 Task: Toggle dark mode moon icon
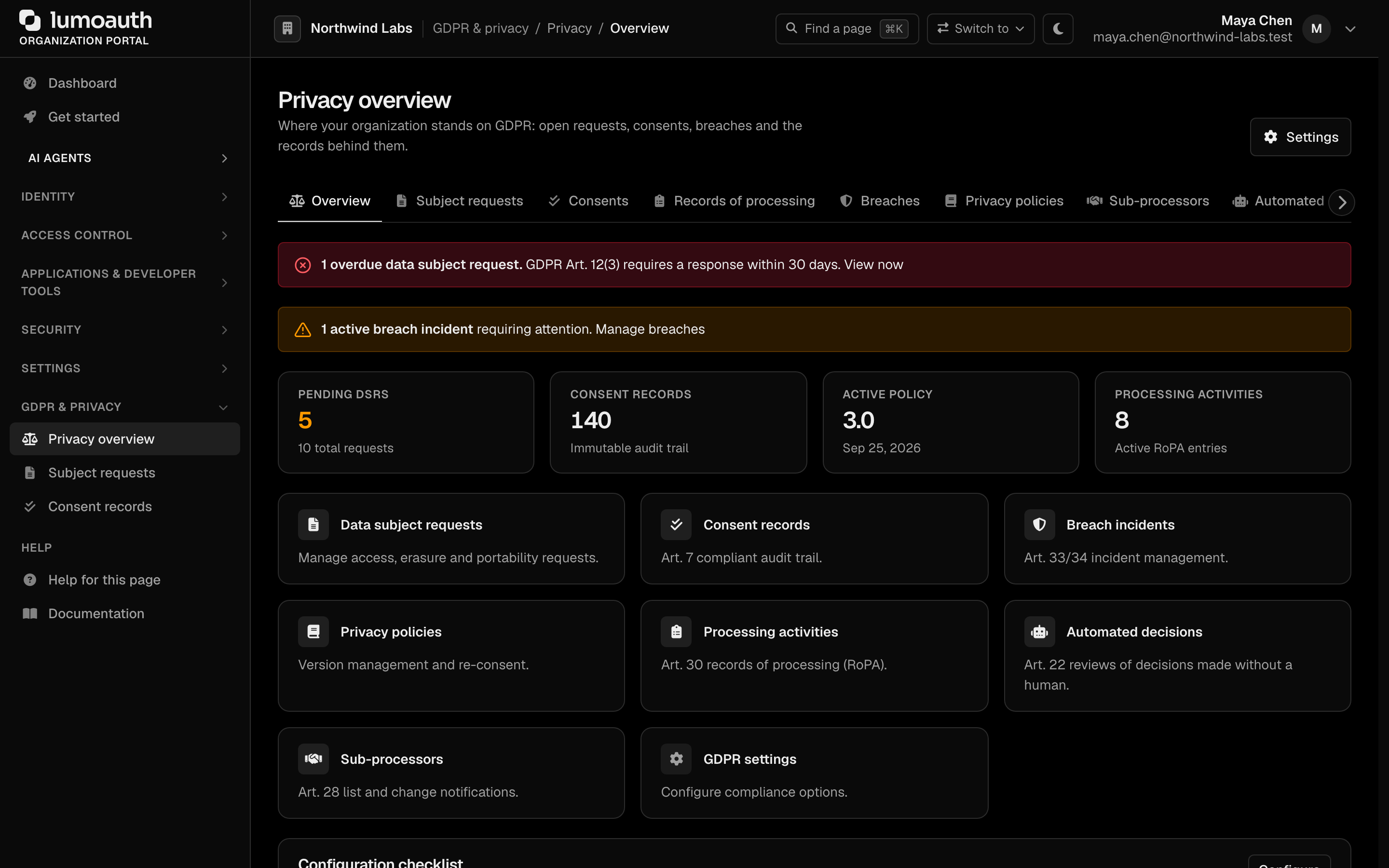click(1058, 28)
